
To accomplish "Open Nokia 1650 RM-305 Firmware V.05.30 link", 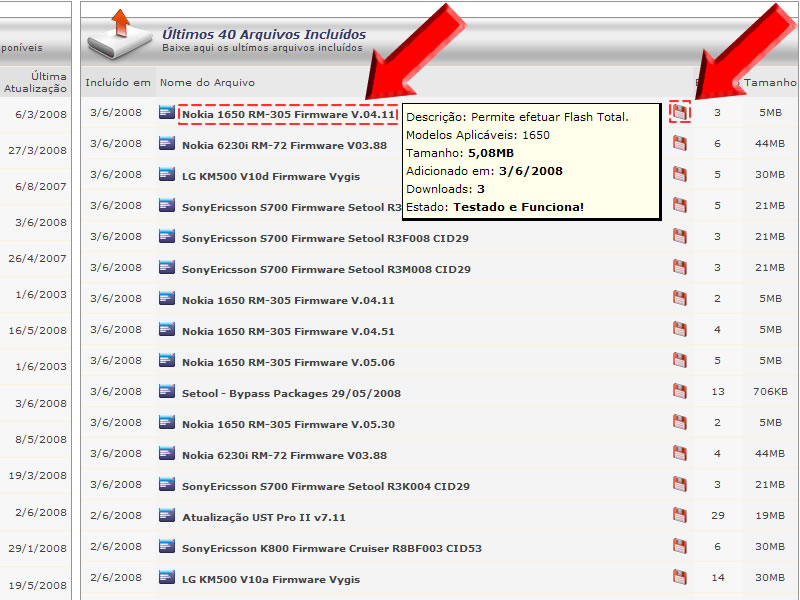I will [288, 424].
